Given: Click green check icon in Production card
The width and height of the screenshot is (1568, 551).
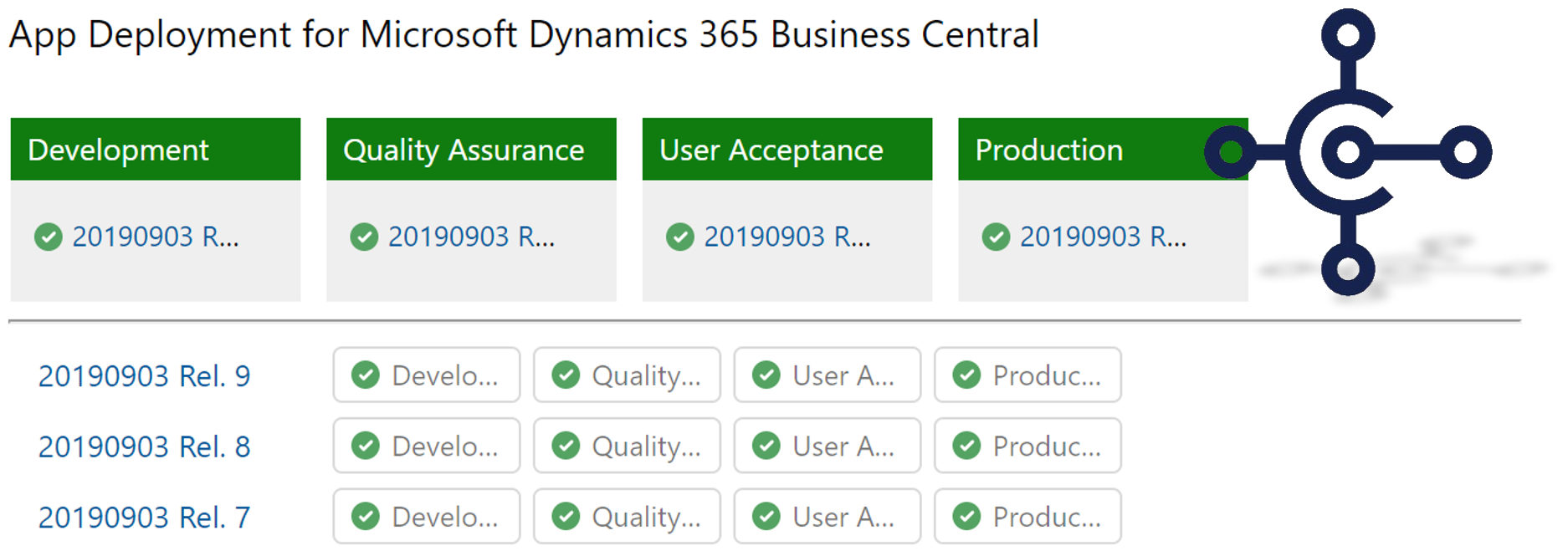Looking at the screenshot, I should pyautogui.click(x=996, y=237).
